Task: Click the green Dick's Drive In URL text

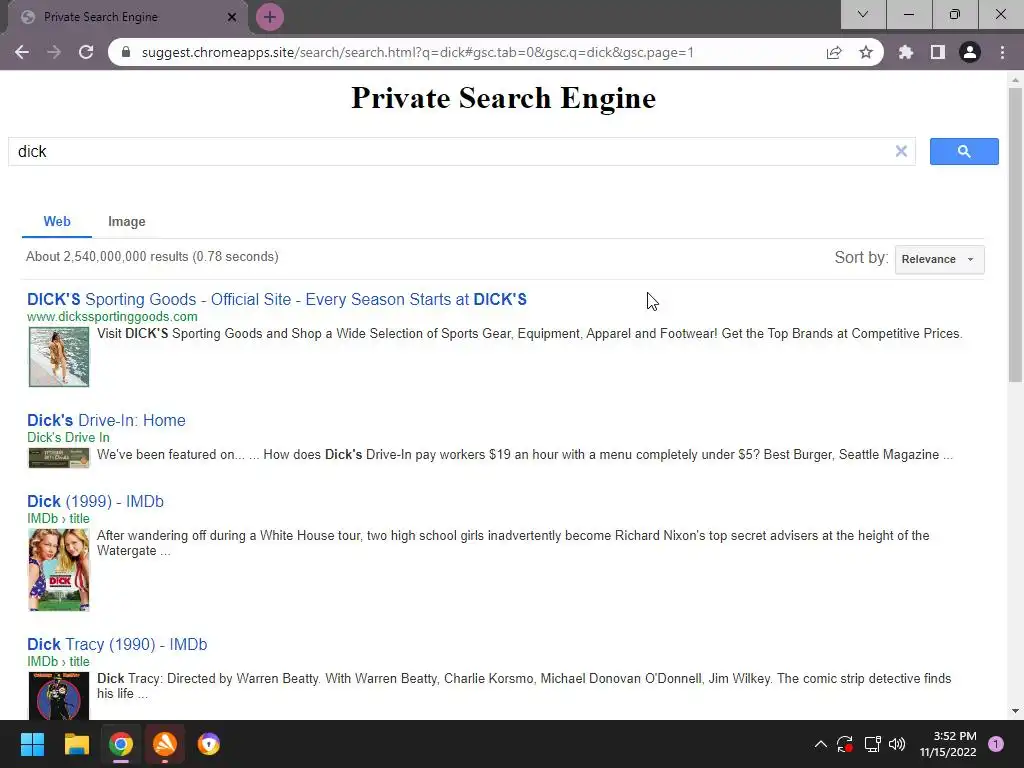Action: pyautogui.click(x=69, y=438)
